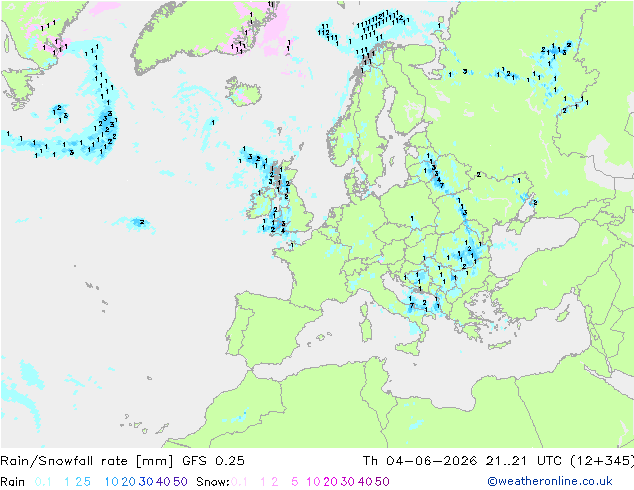Pick the rain legend 30 value
The height and width of the screenshot is (490, 634).
146,482
